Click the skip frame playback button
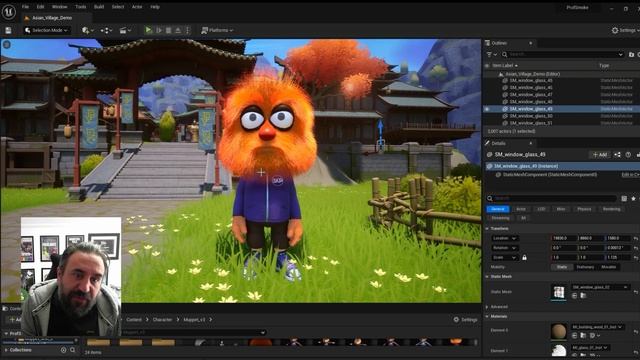The height and width of the screenshot is (360, 640). pyautogui.click(x=159, y=30)
